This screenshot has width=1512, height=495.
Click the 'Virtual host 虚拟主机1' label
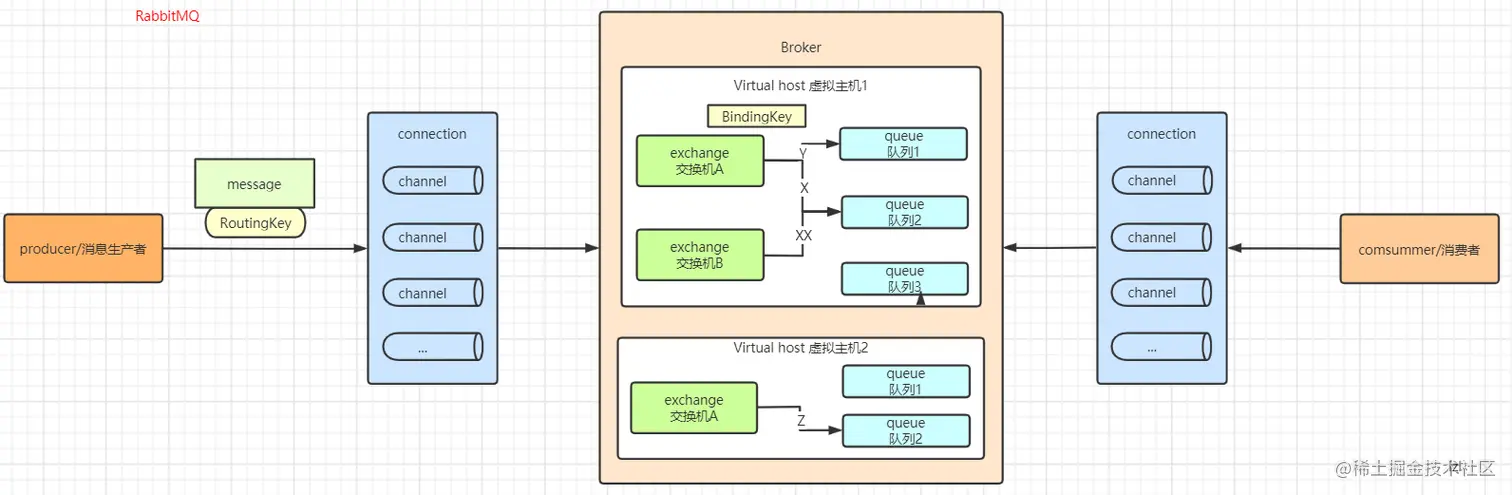[x=801, y=86]
